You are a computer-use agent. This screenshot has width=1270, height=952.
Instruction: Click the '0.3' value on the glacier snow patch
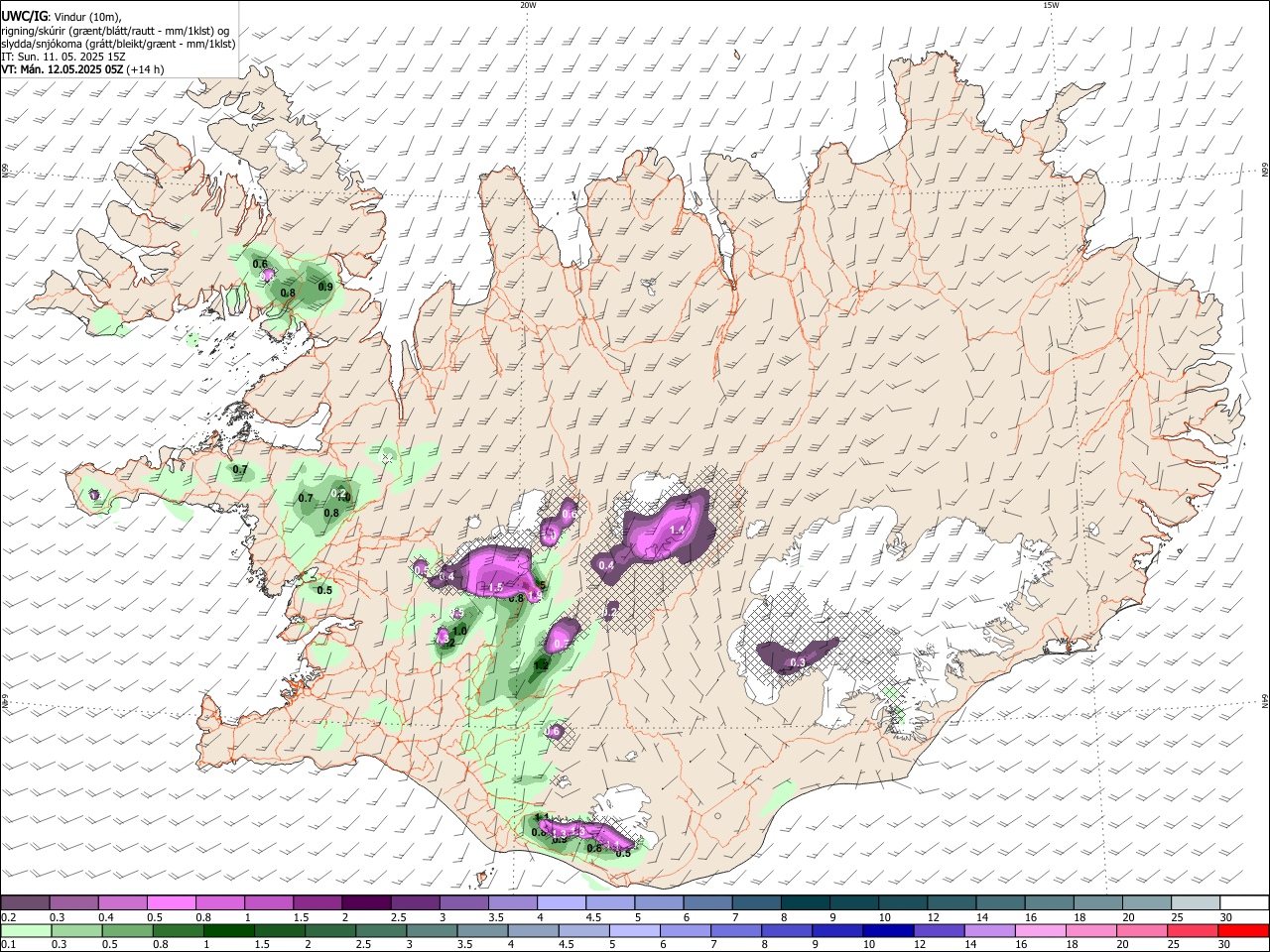point(797,662)
